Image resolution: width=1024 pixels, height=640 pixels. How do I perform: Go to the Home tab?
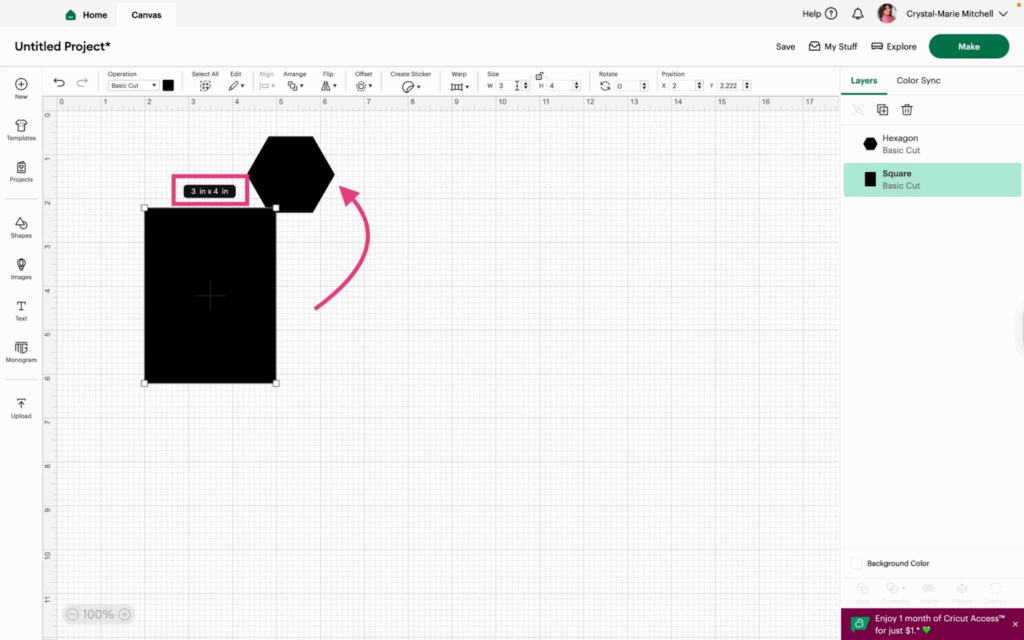86,14
